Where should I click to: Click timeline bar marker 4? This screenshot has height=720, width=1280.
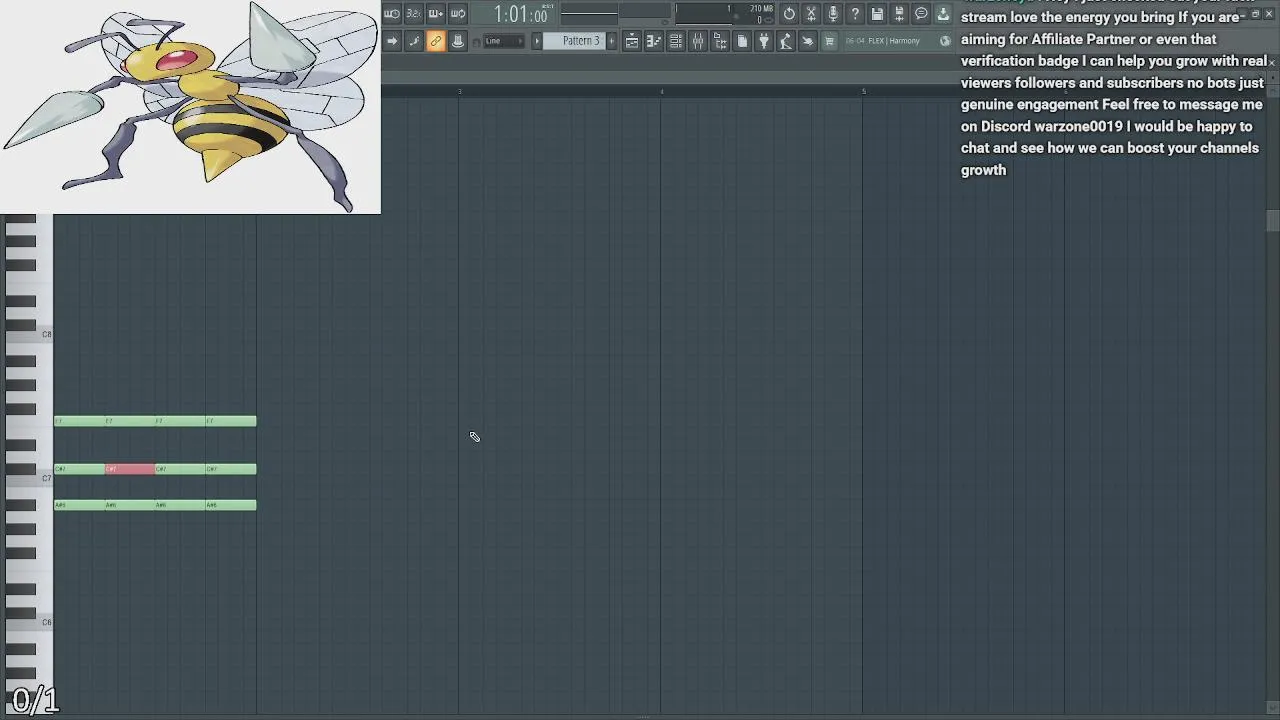tap(662, 91)
